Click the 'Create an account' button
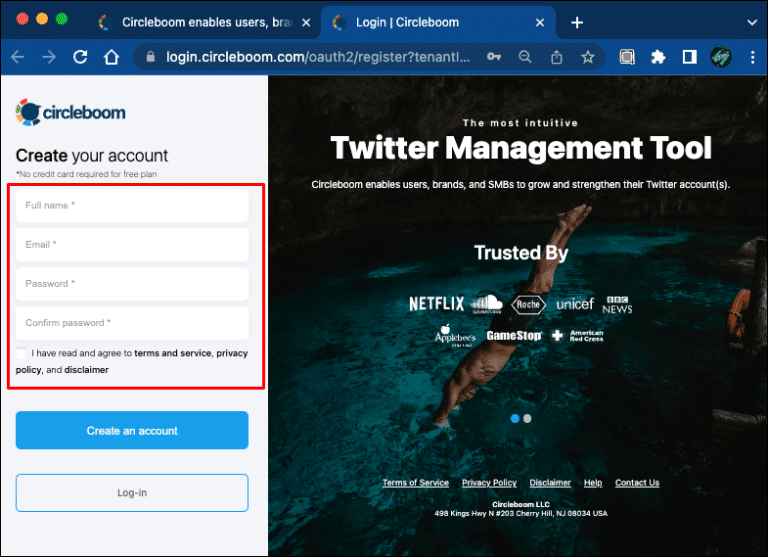 point(132,430)
